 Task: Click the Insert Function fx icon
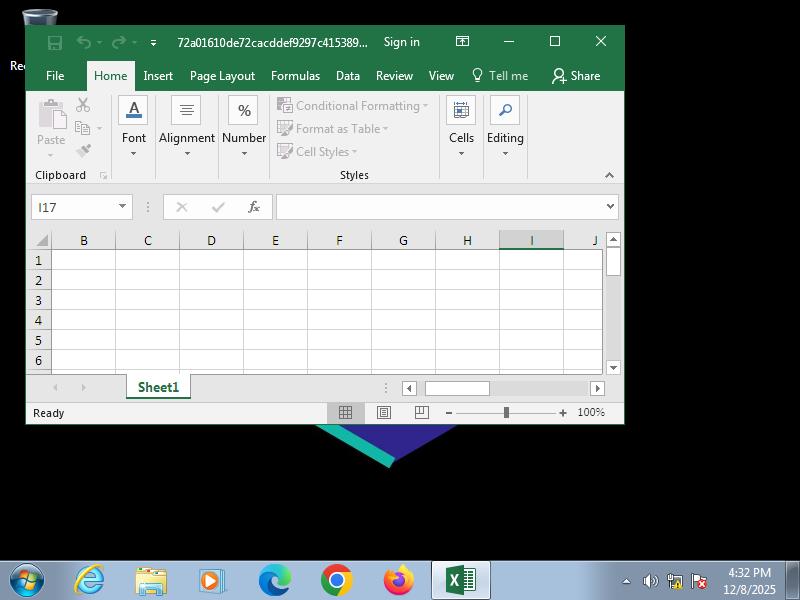click(254, 207)
